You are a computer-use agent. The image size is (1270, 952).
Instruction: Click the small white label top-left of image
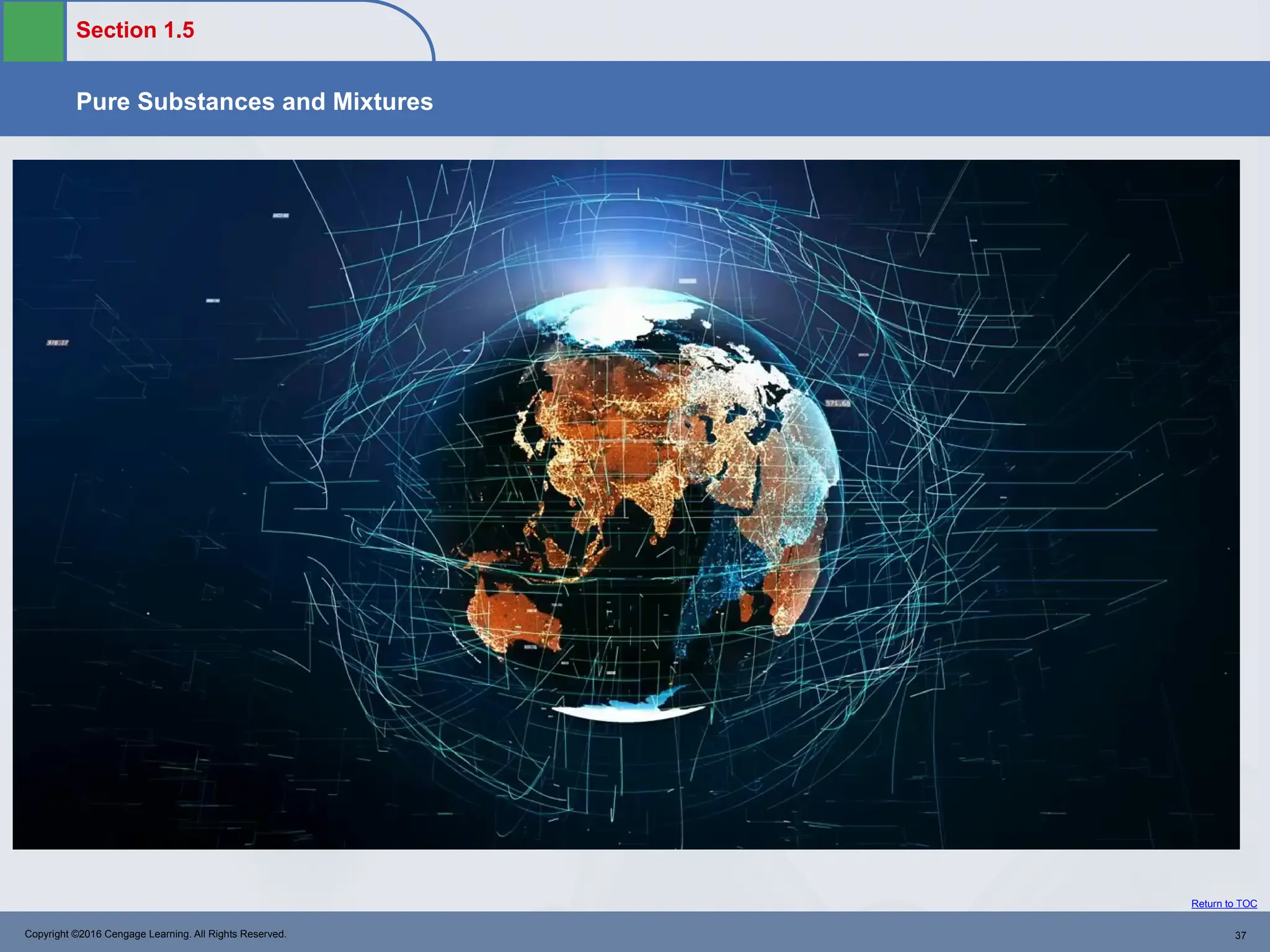click(x=280, y=216)
